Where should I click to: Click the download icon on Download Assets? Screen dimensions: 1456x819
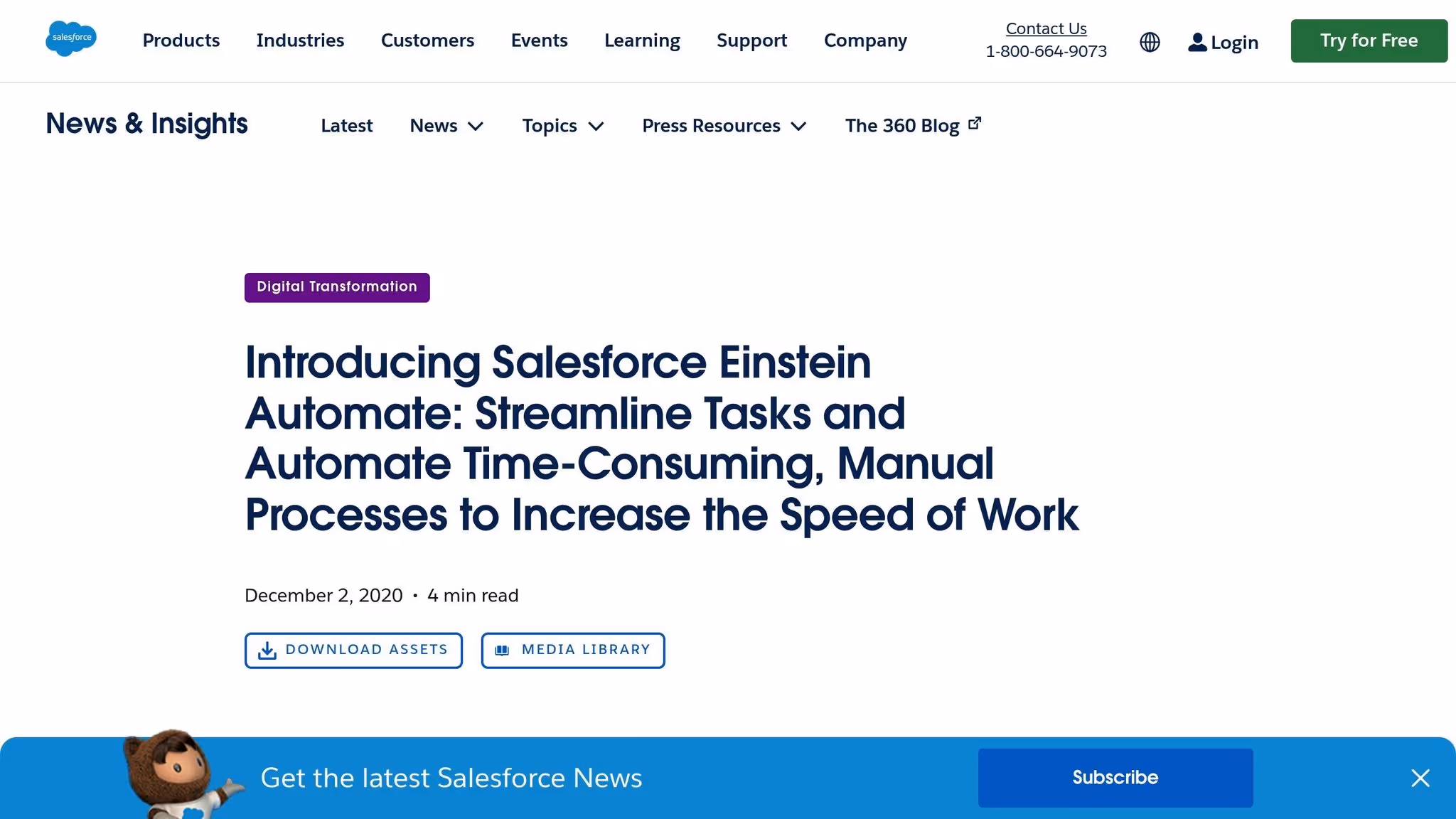click(268, 650)
